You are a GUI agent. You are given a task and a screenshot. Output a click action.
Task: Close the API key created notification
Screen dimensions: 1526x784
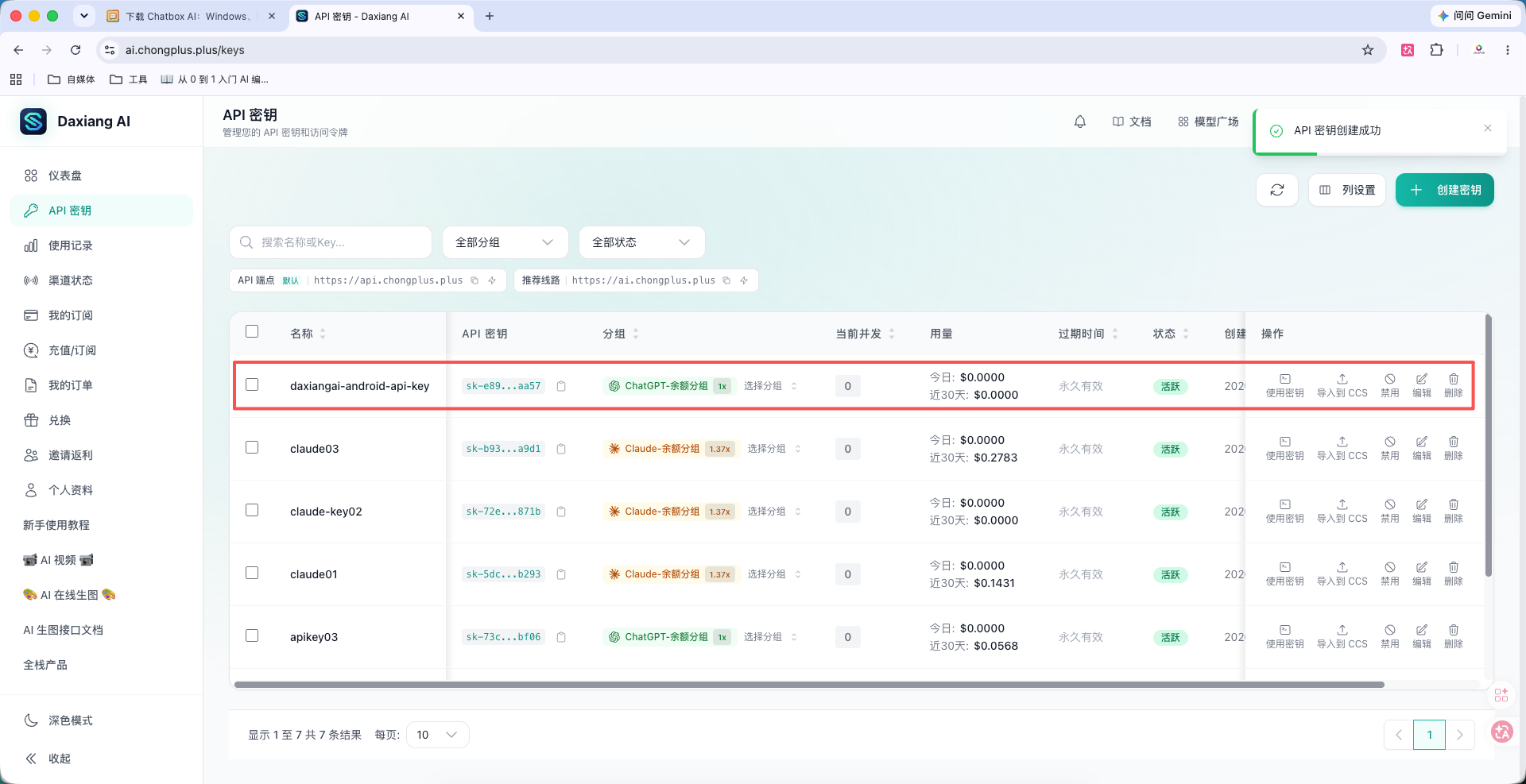1487,128
